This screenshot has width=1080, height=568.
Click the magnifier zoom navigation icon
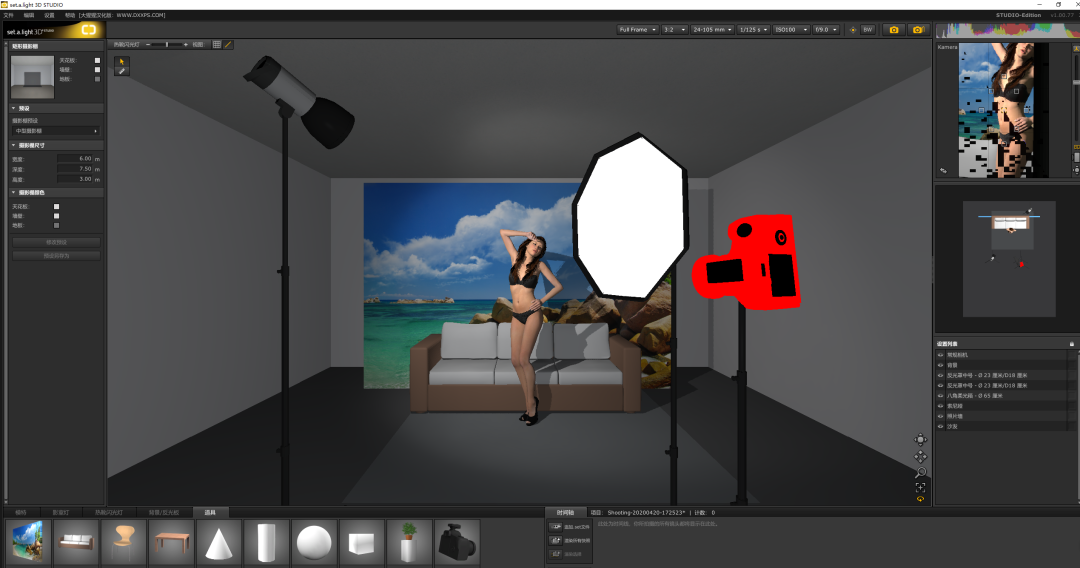click(920, 472)
